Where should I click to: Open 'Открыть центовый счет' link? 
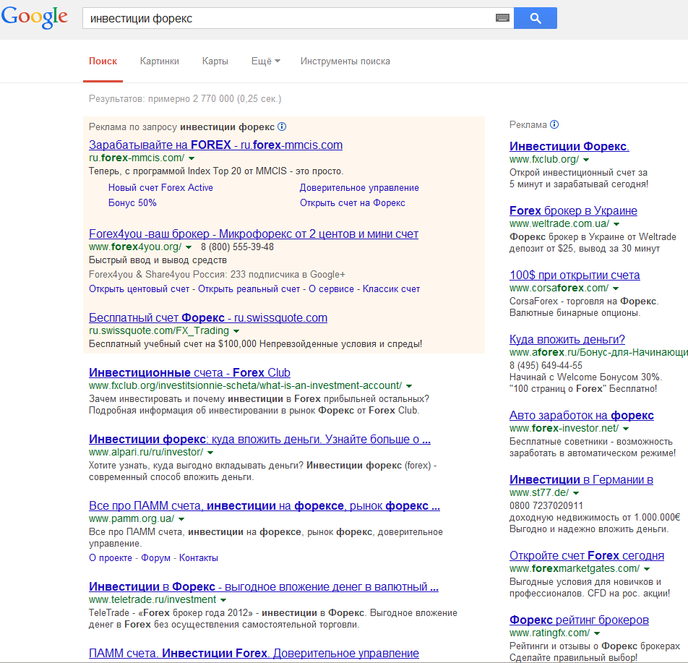(x=139, y=289)
